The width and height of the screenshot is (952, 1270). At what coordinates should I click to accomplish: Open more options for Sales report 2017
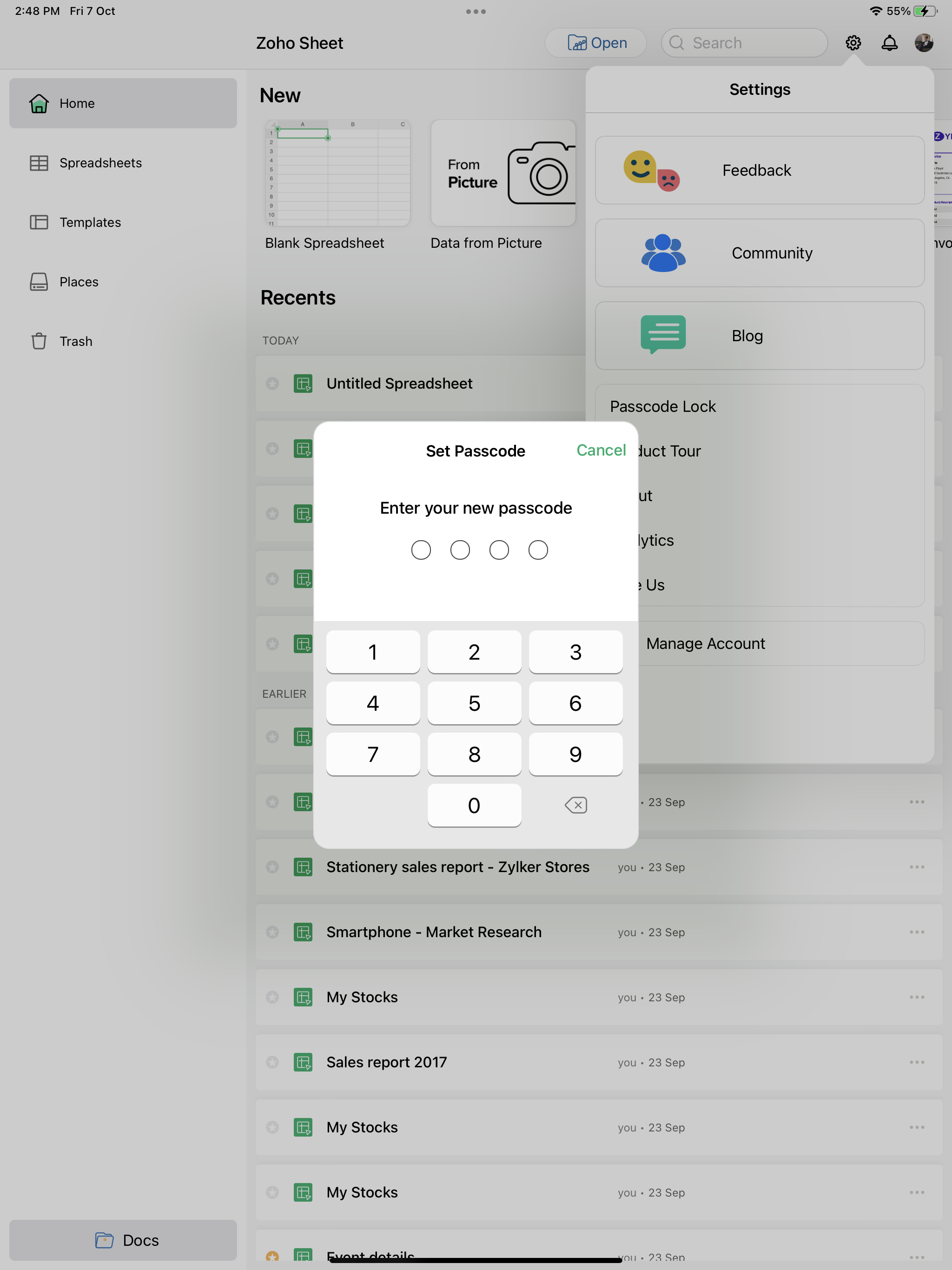coord(916,1062)
